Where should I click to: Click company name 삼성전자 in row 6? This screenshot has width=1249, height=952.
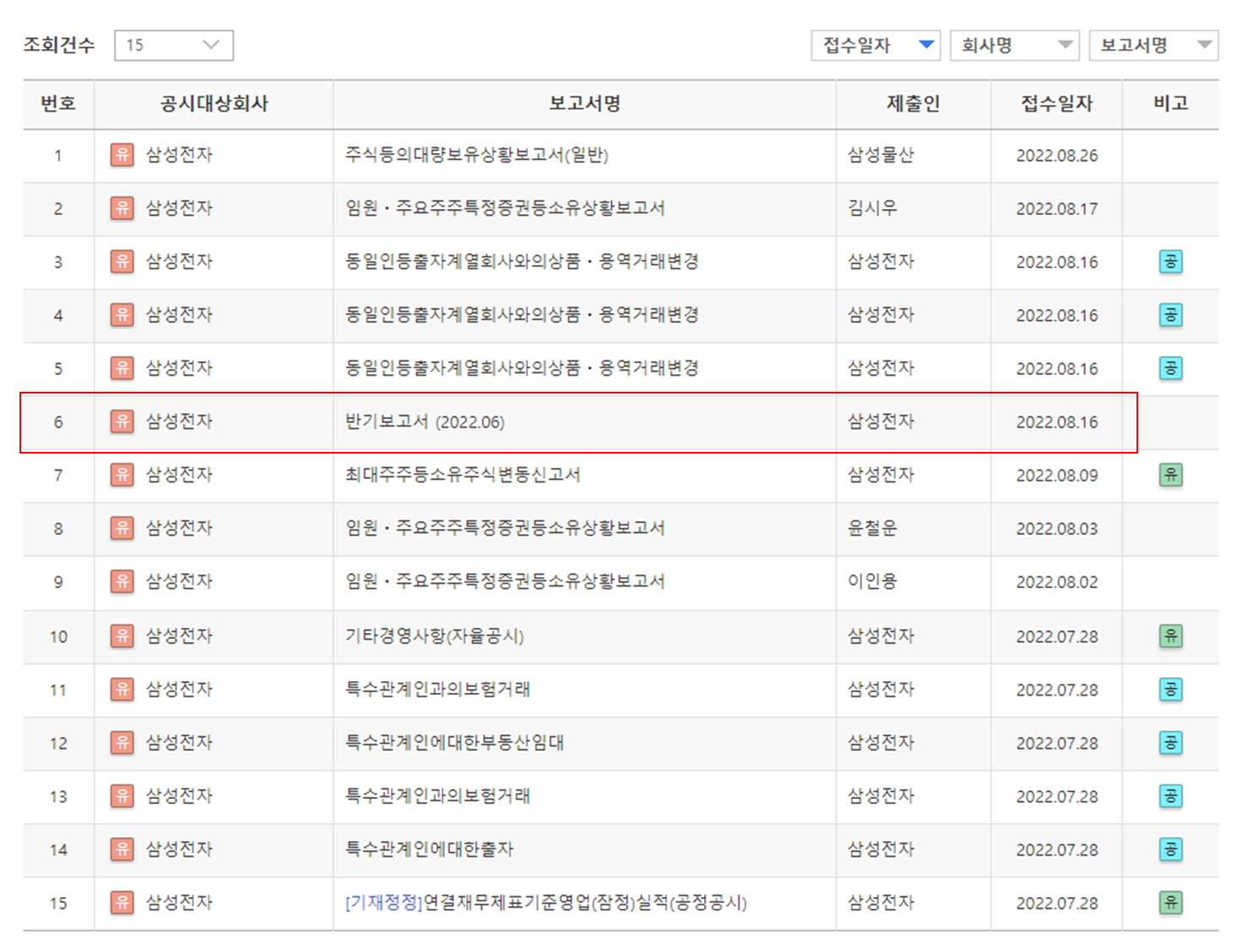tap(179, 421)
